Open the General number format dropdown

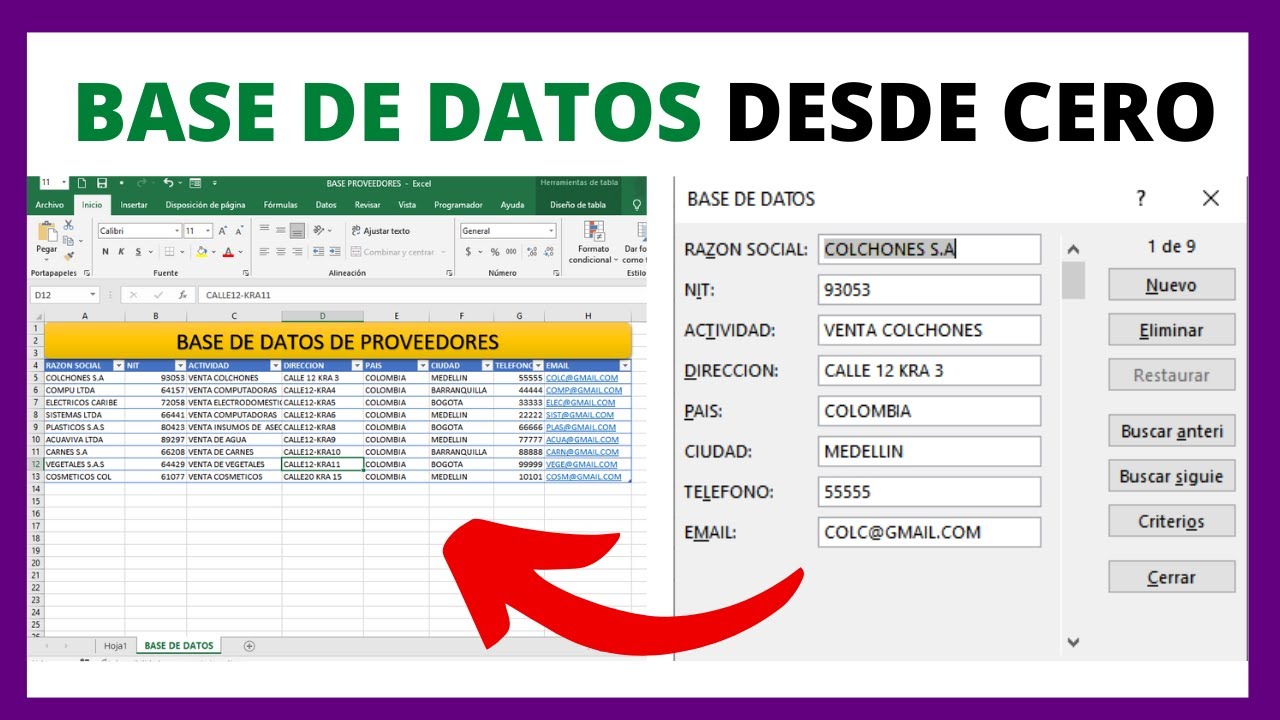[x=551, y=231]
